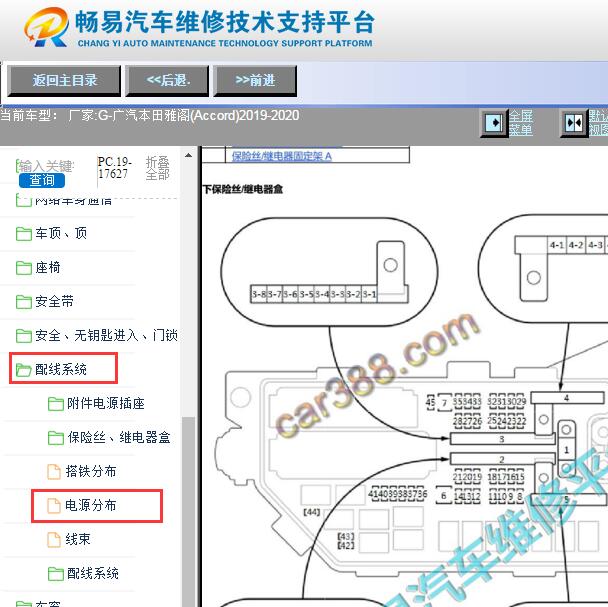Go forward with the >>前进 button
Viewport: 608px width, 607px height.
click(x=255, y=81)
